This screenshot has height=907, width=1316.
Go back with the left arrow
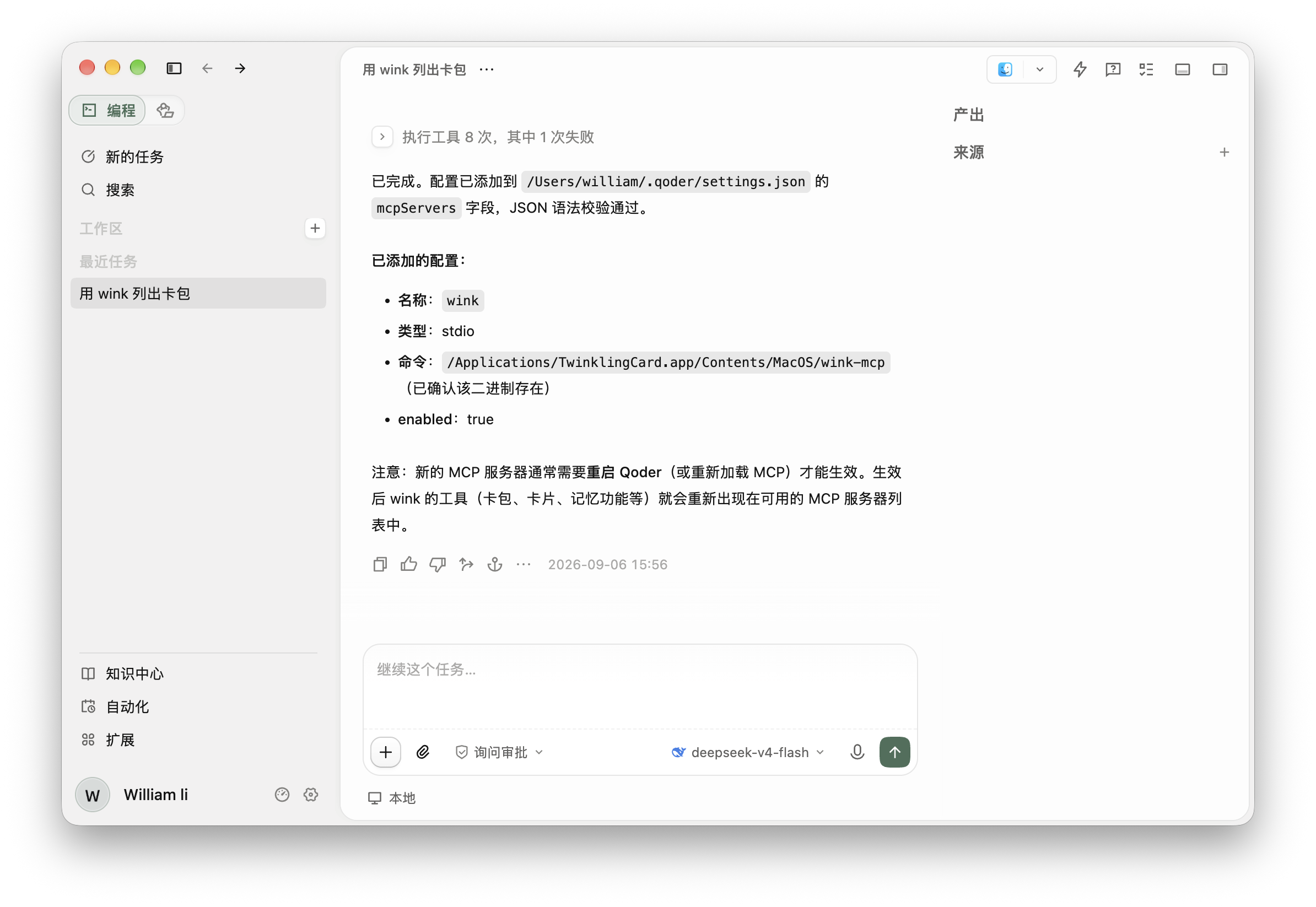pyautogui.click(x=207, y=68)
